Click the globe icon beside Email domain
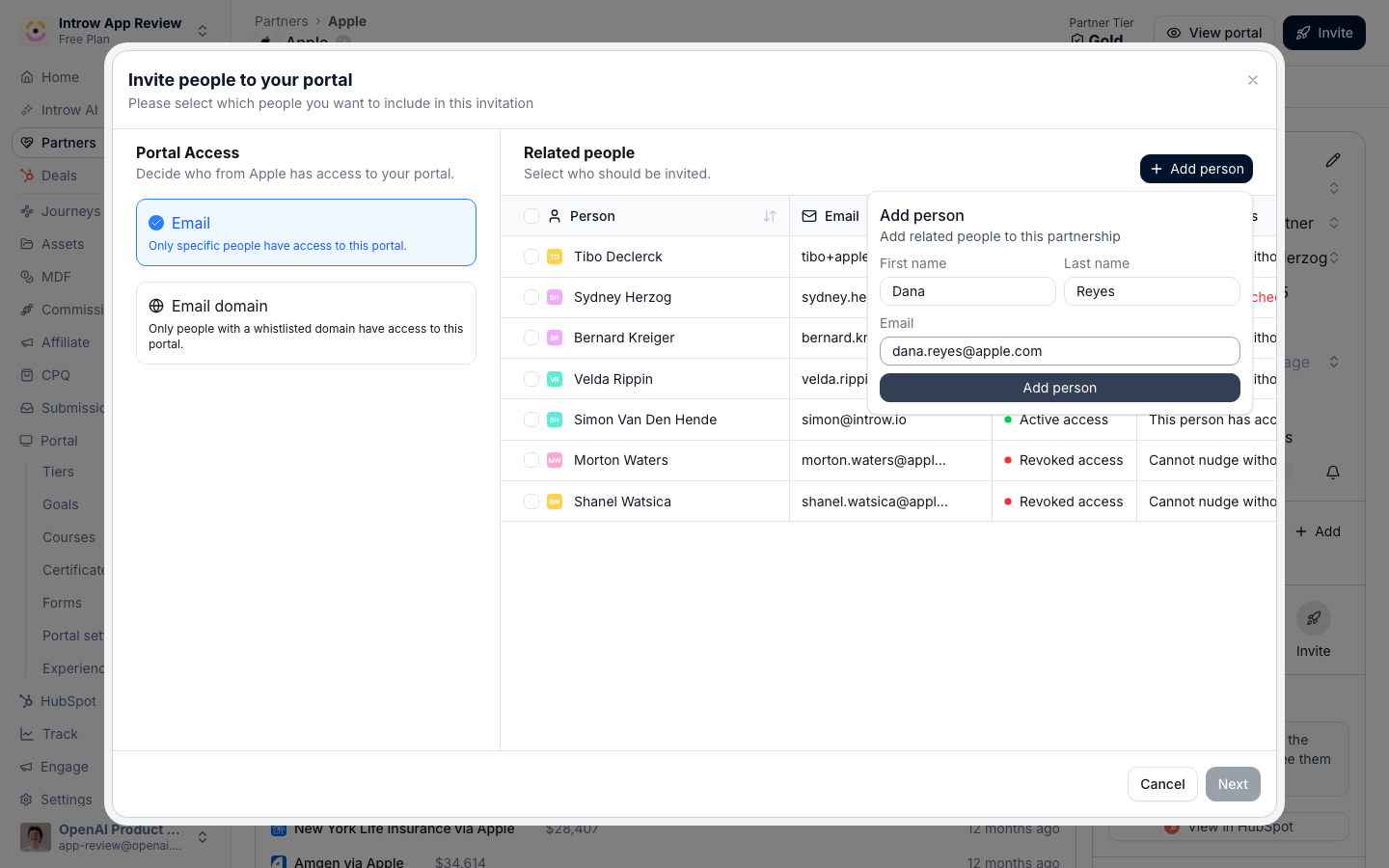 click(x=156, y=306)
